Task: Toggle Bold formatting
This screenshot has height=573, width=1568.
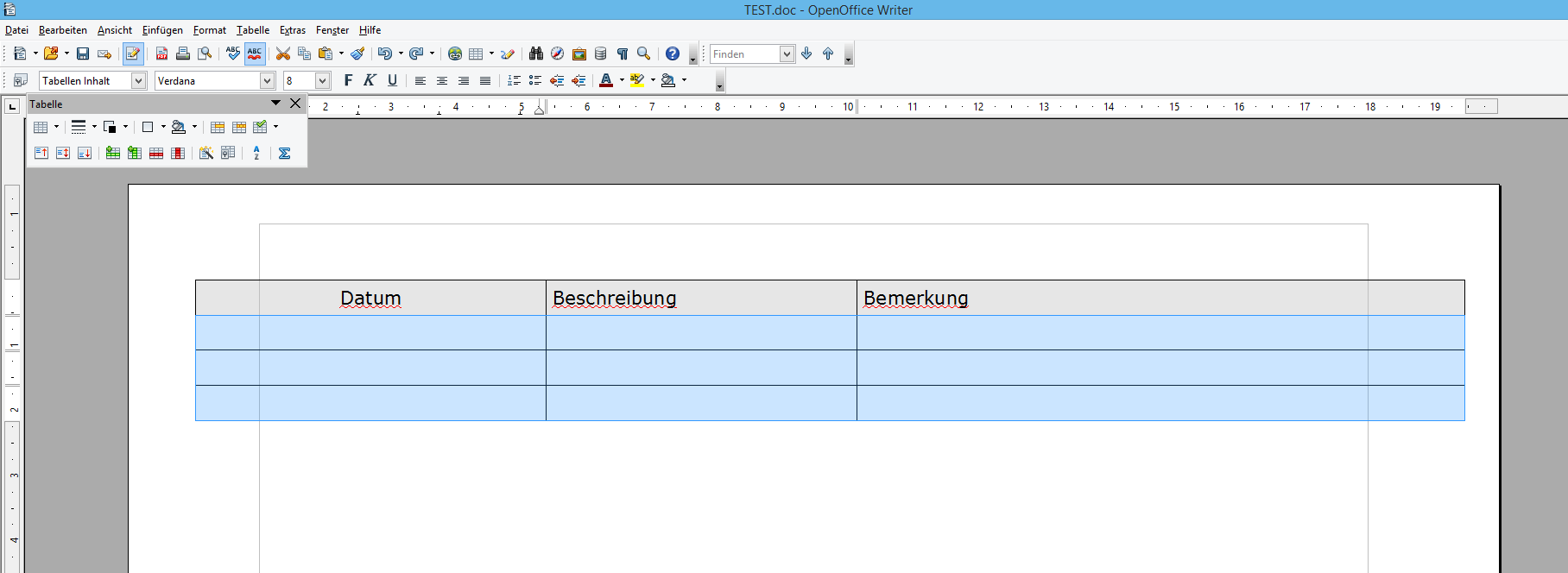Action: coord(348,80)
